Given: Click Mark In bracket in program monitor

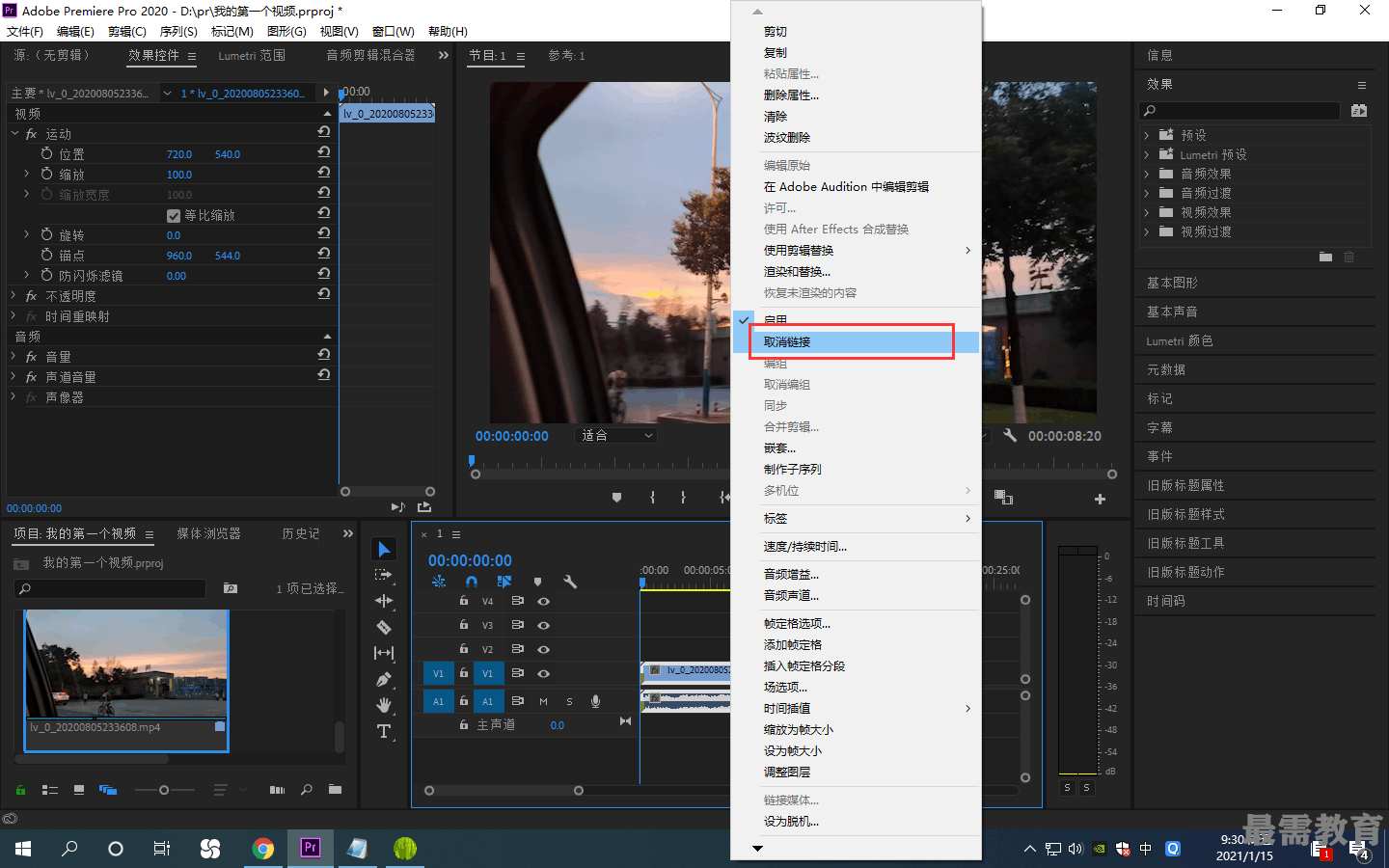Looking at the screenshot, I should [x=653, y=498].
